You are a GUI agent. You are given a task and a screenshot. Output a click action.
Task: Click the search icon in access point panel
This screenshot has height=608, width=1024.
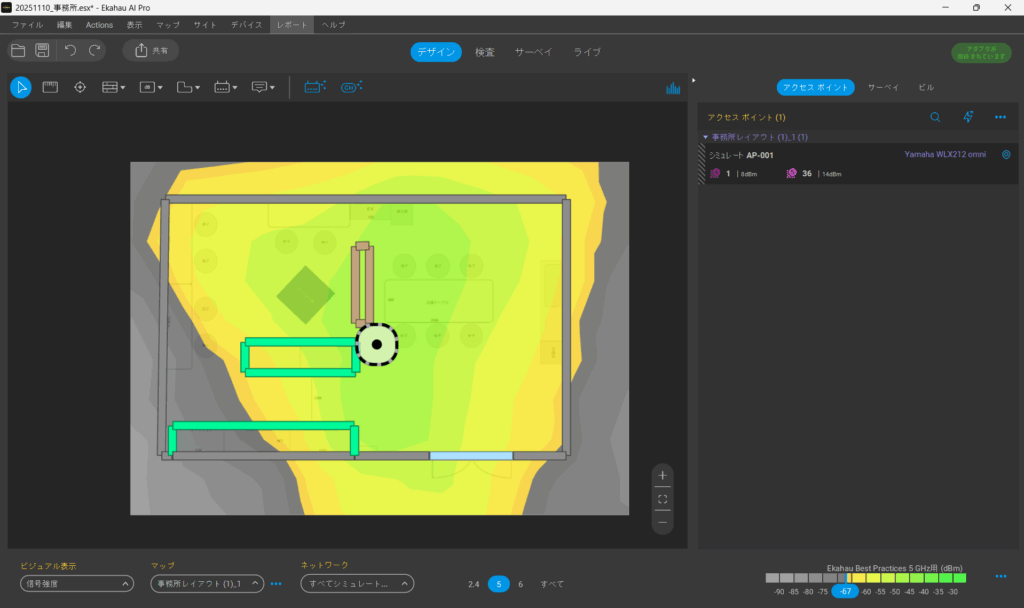[935, 117]
